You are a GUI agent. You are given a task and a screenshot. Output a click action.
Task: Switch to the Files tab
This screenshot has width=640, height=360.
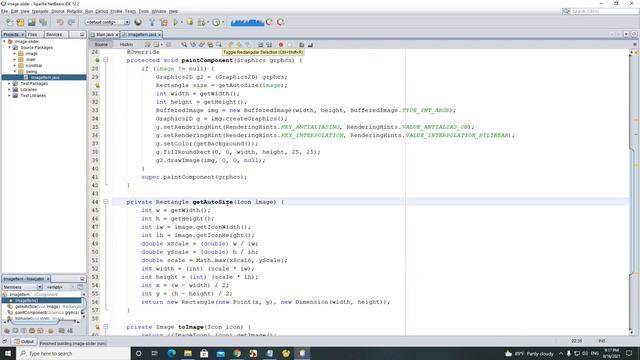point(33,35)
